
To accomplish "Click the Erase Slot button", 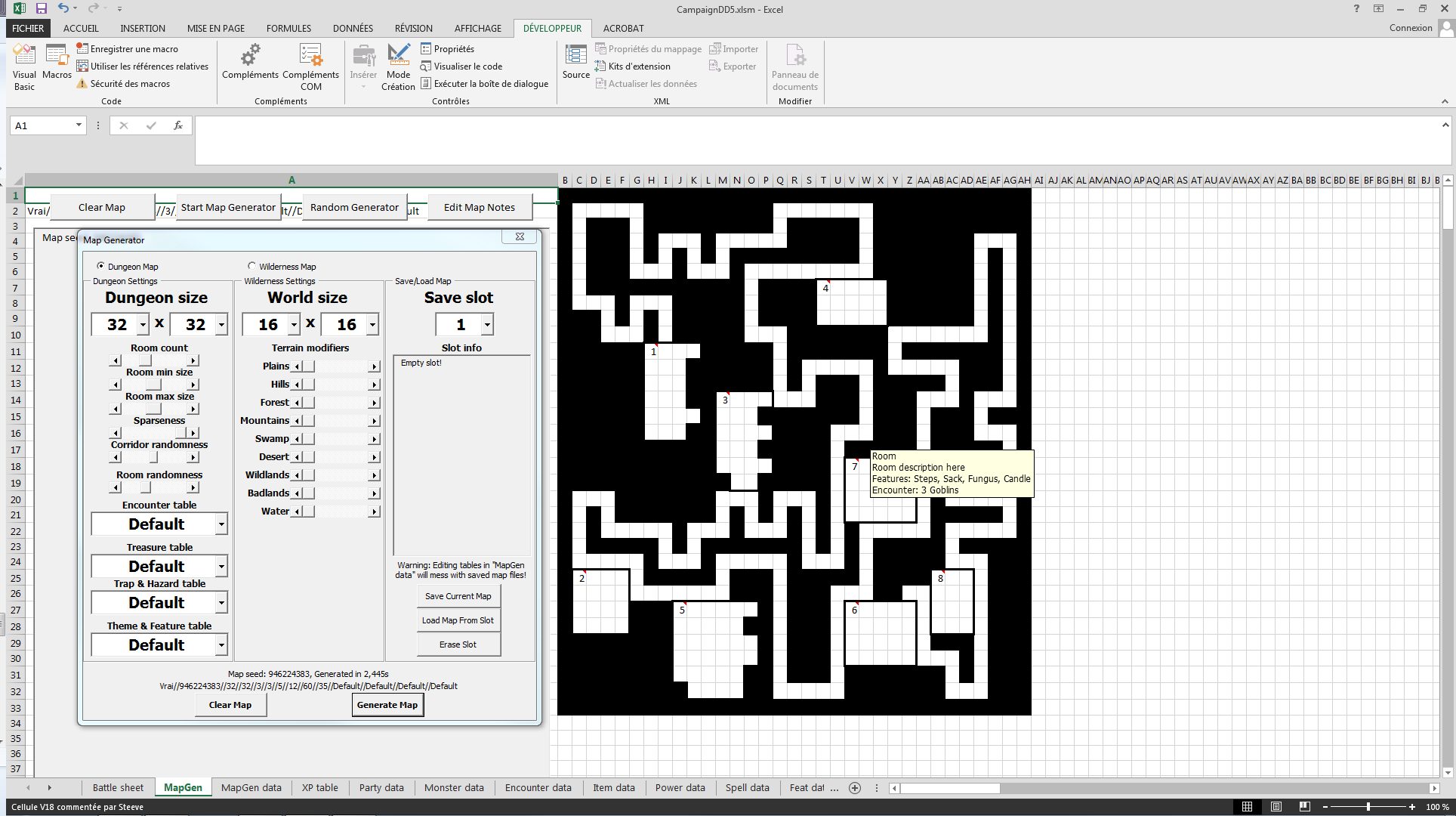I will (458, 644).
